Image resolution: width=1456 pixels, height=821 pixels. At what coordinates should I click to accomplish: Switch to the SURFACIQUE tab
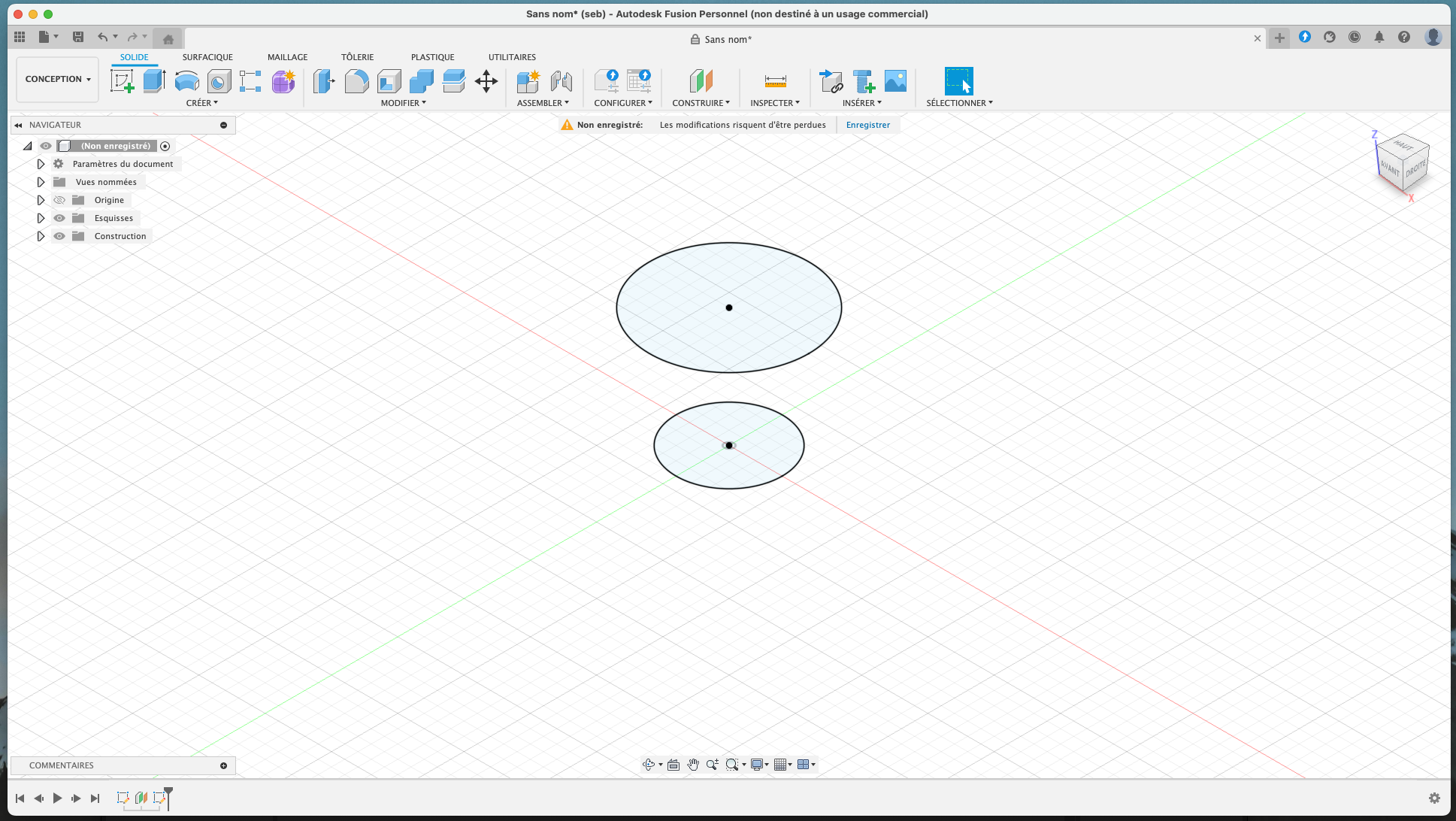coord(207,57)
